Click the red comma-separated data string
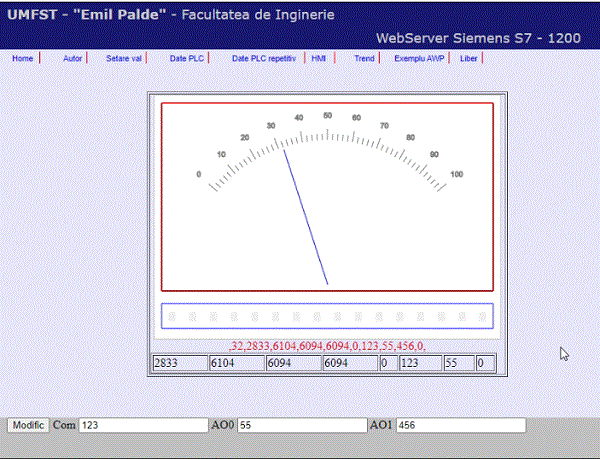Image resolution: width=600 pixels, height=459 pixels. point(327,345)
